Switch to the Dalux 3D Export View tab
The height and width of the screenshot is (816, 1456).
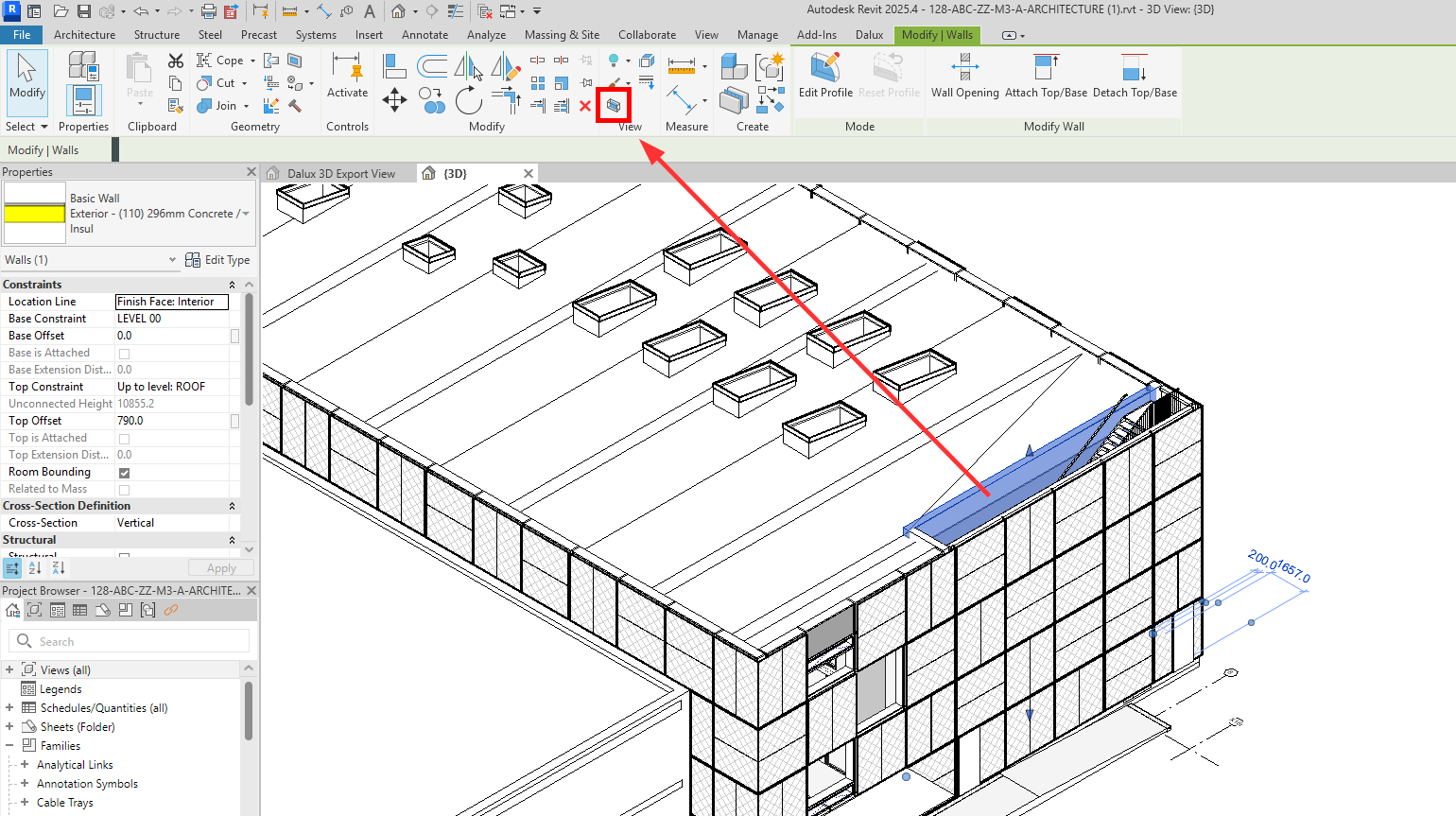click(x=340, y=174)
